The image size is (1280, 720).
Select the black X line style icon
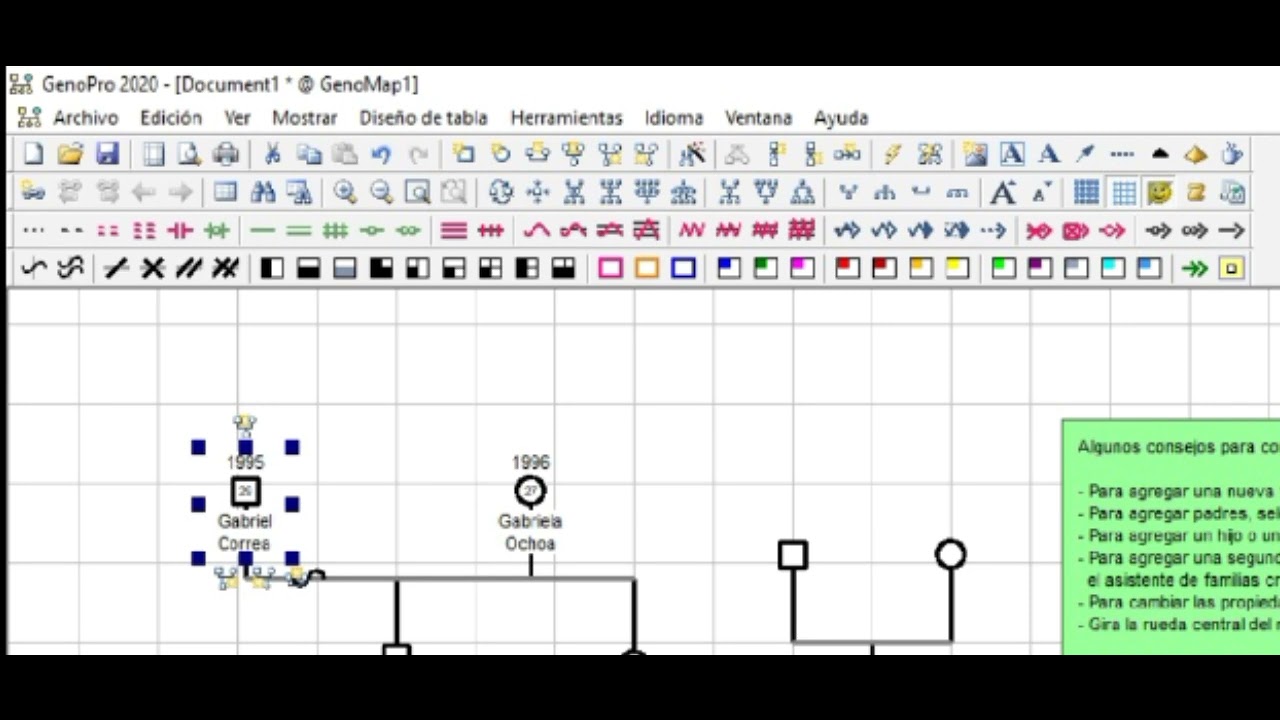[152, 268]
